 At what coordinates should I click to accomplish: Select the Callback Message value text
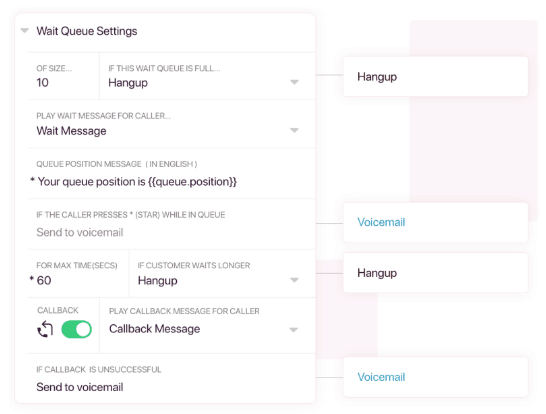tap(155, 329)
